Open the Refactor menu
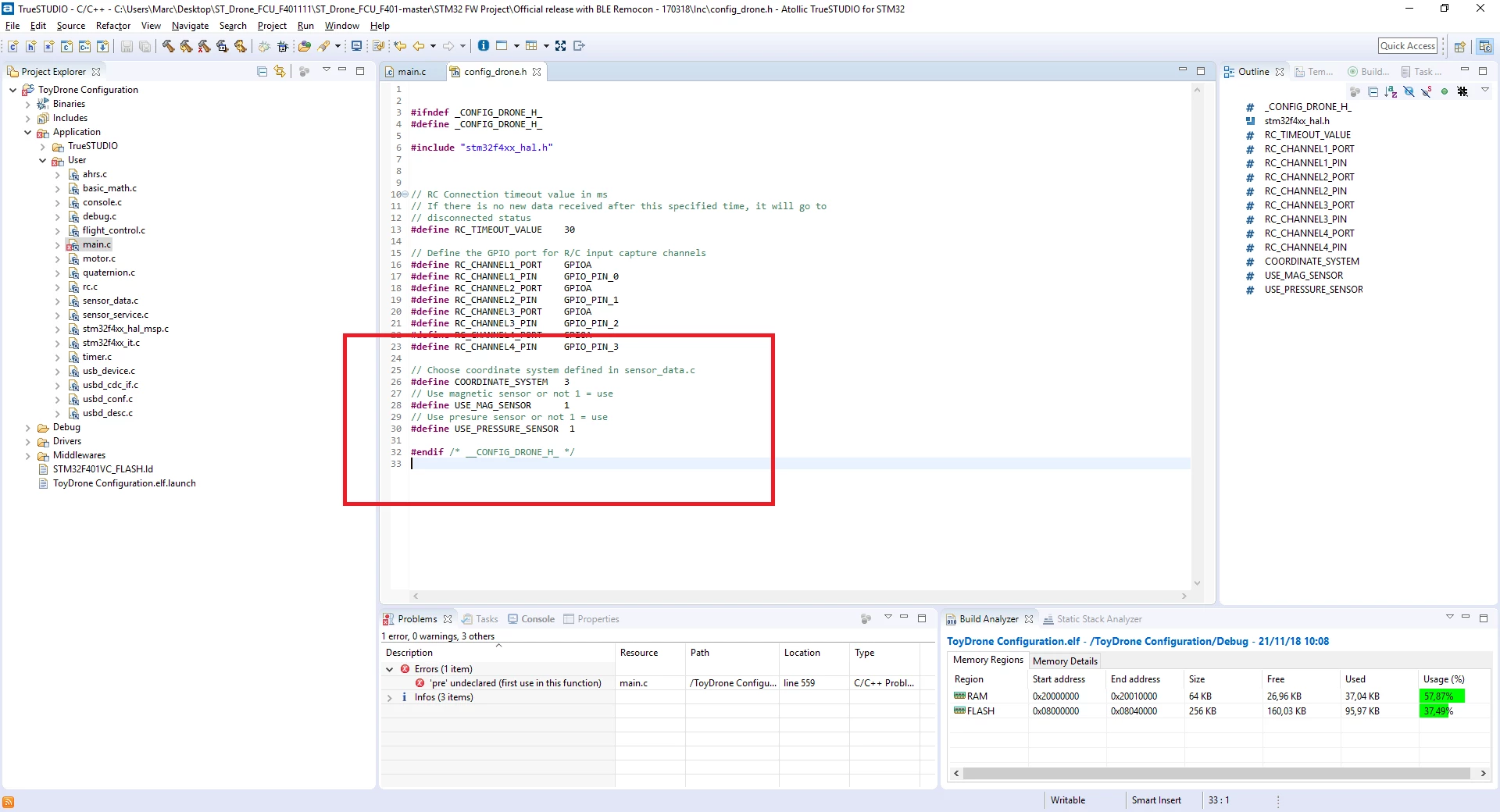This screenshot has height=812, width=1500. (x=113, y=26)
